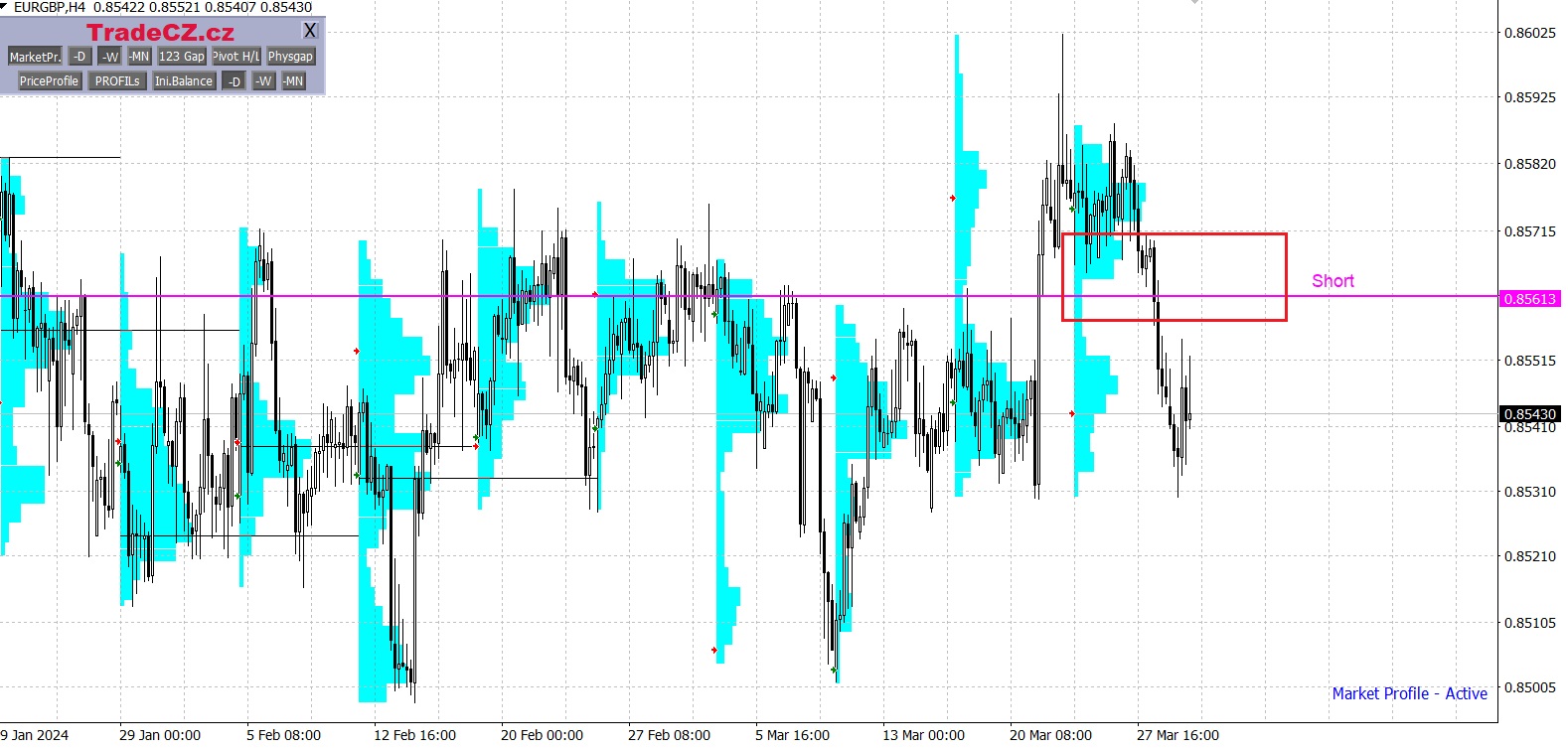The height and width of the screenshot is (750, 1568).
Task: Select the magenta horizontal line price label 0.85613
Action: [x=1529, y=299]
